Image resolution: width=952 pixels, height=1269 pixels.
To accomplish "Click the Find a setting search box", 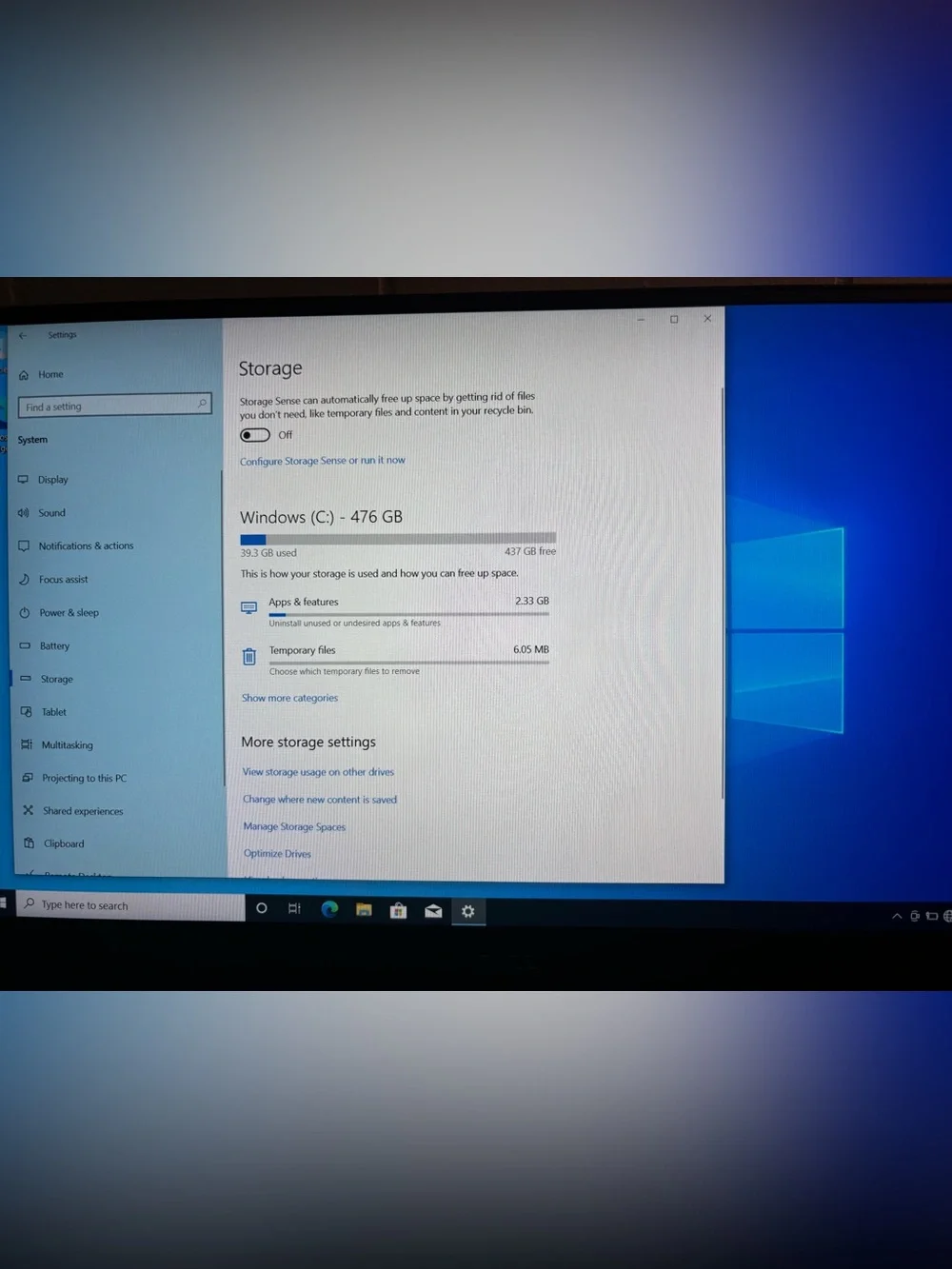I will tap(114, 406).
